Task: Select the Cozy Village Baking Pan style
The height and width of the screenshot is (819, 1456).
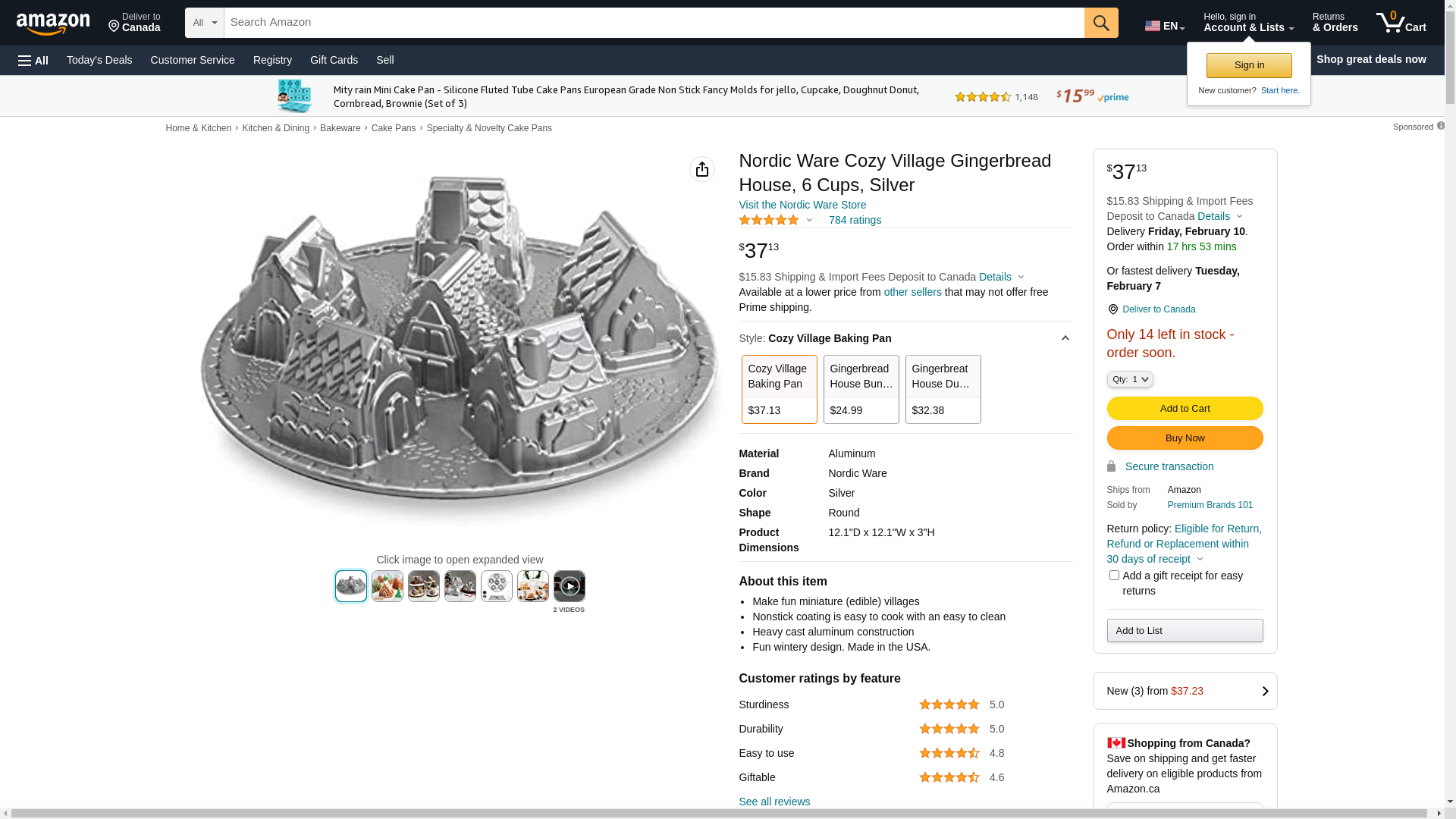Action: (x=779, y=389)
